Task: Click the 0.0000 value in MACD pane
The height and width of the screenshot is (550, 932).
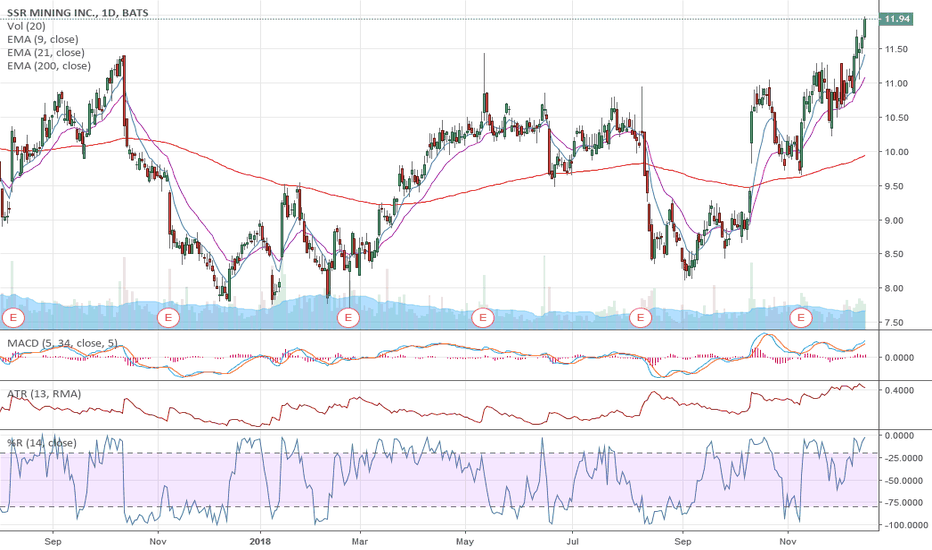Action: [899, 357]
